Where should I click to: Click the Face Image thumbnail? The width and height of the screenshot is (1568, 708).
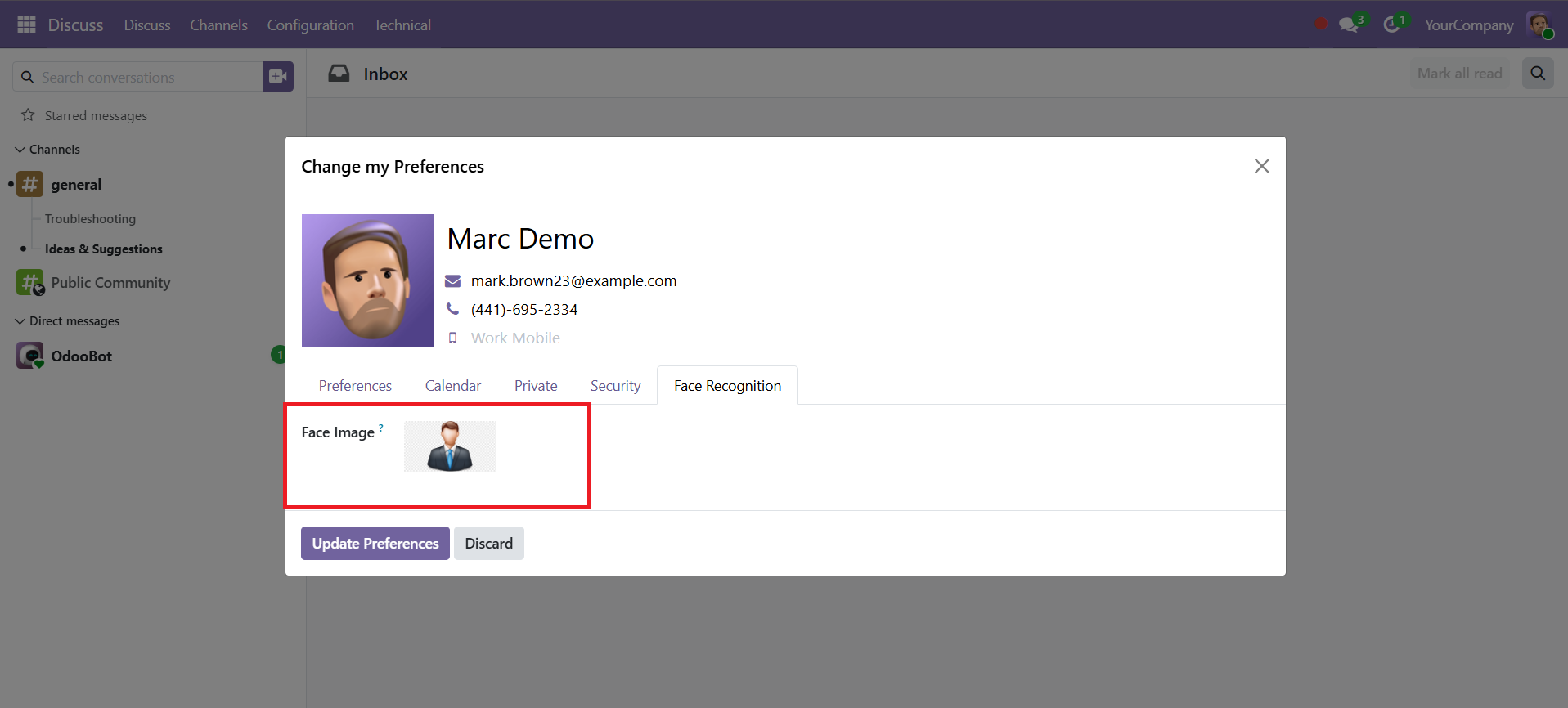pos(450,446)
